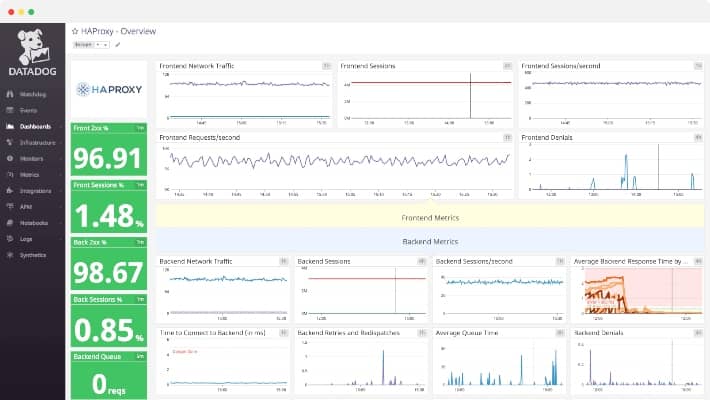710x400 pixels.
Task: Star the HAProxy - Overview dashboard
Action: 75,31
